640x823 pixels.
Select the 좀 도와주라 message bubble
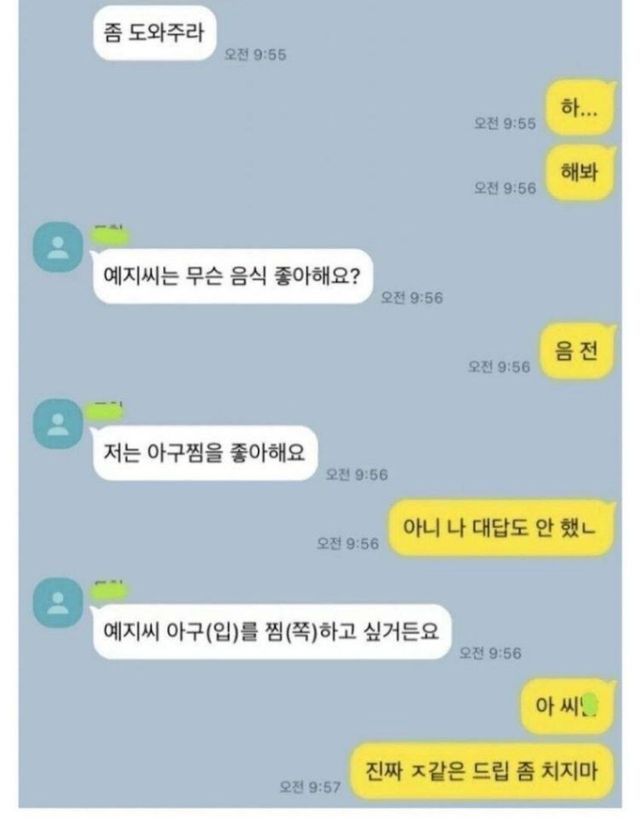click(x=154, y=33)
